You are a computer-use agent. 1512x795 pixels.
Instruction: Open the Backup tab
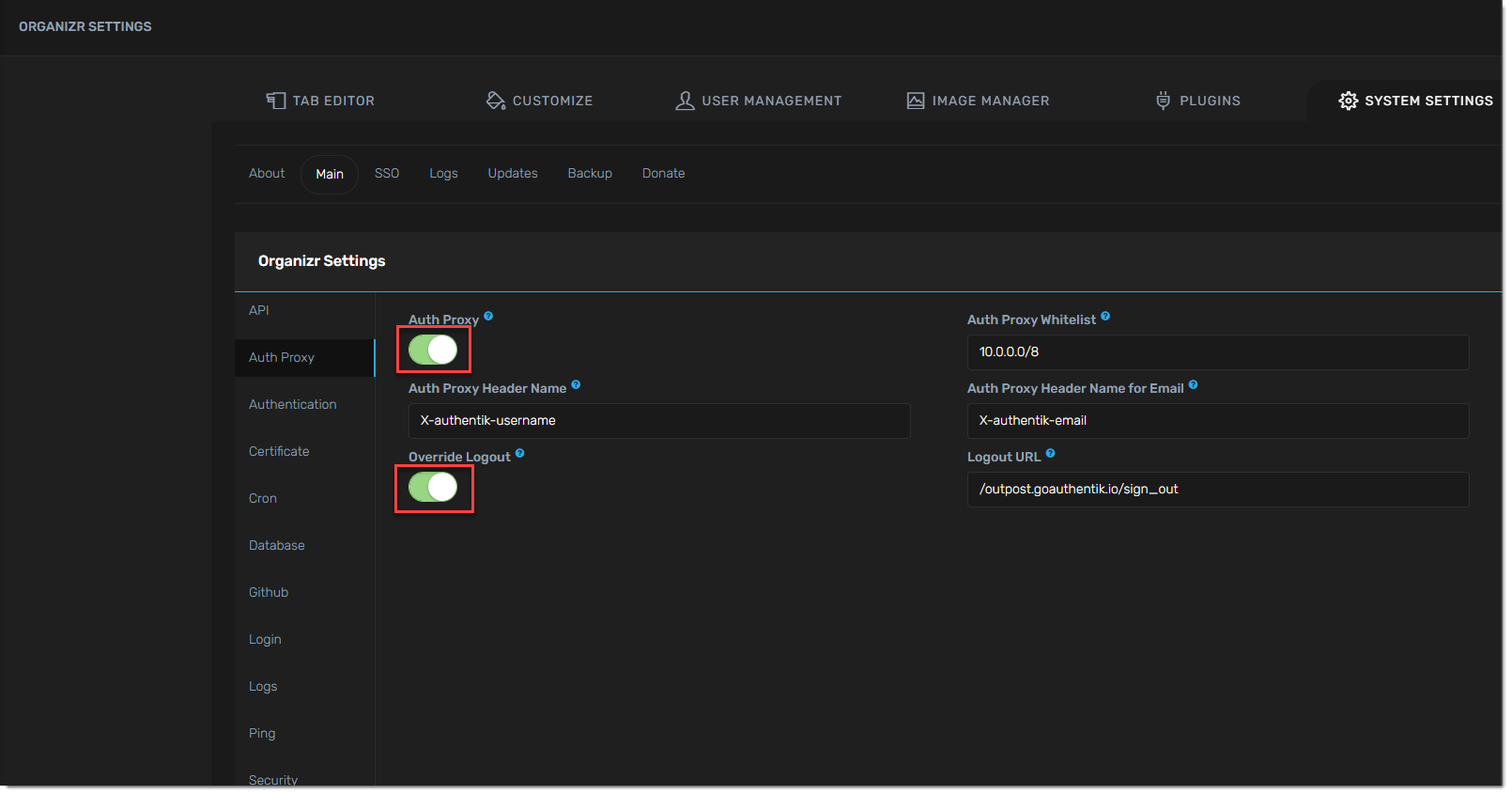pos(589,174)
